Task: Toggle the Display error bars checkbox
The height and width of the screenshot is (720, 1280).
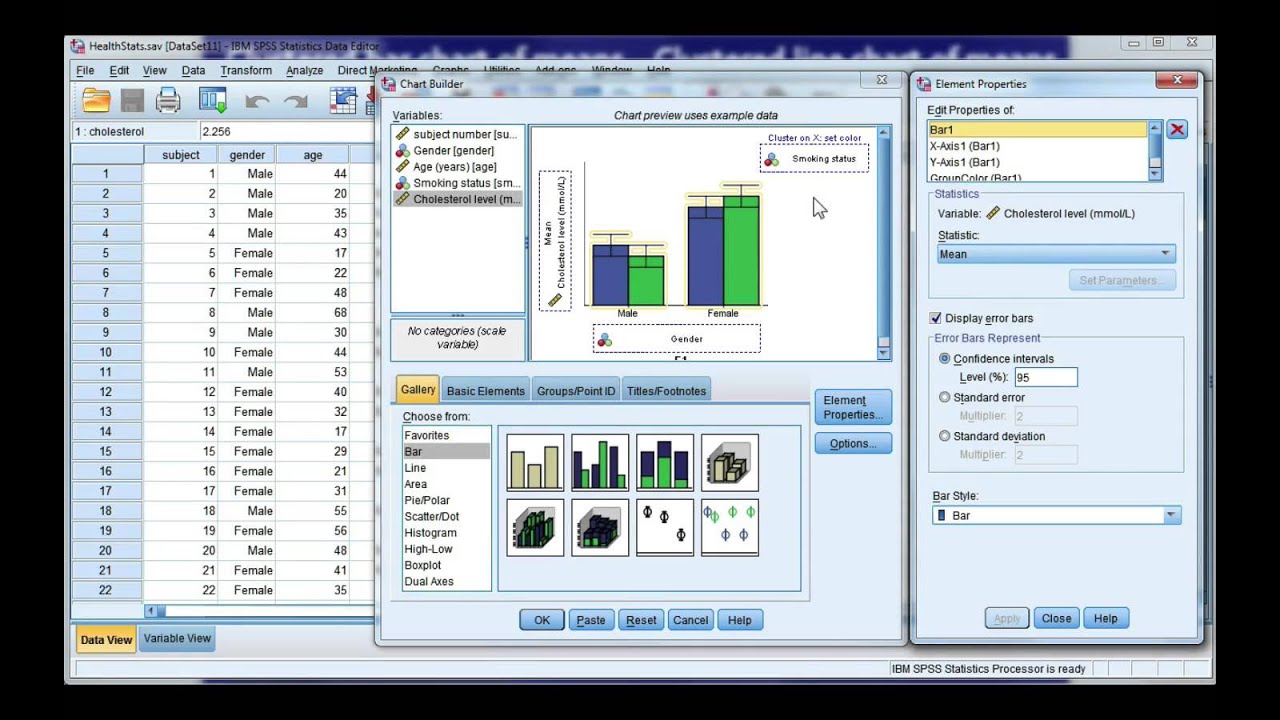Action: pyautogui.click(x=936, y=318)
